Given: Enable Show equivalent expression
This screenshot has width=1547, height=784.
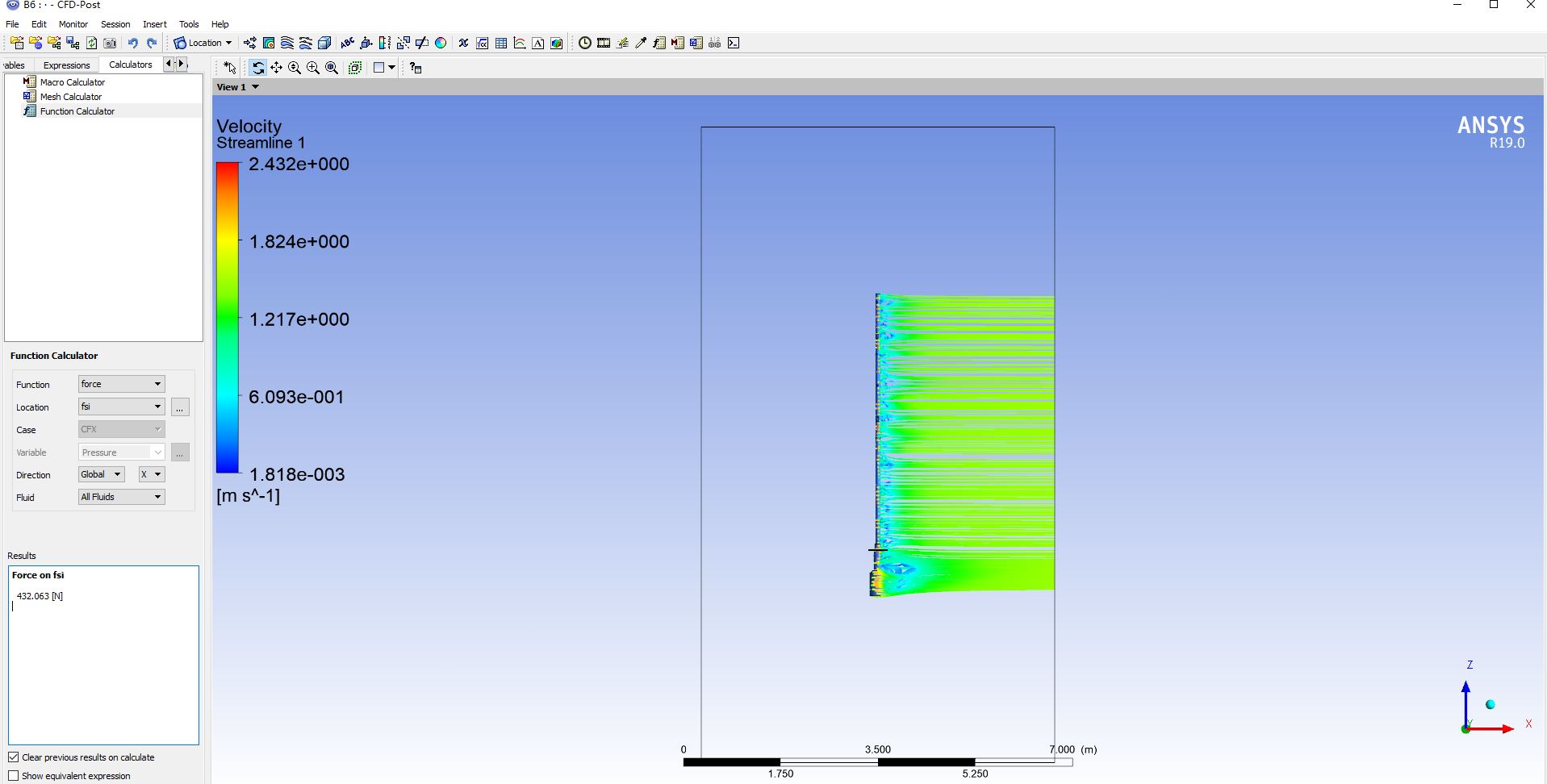Looking at the screenshot, I should [x=14, y=776].
